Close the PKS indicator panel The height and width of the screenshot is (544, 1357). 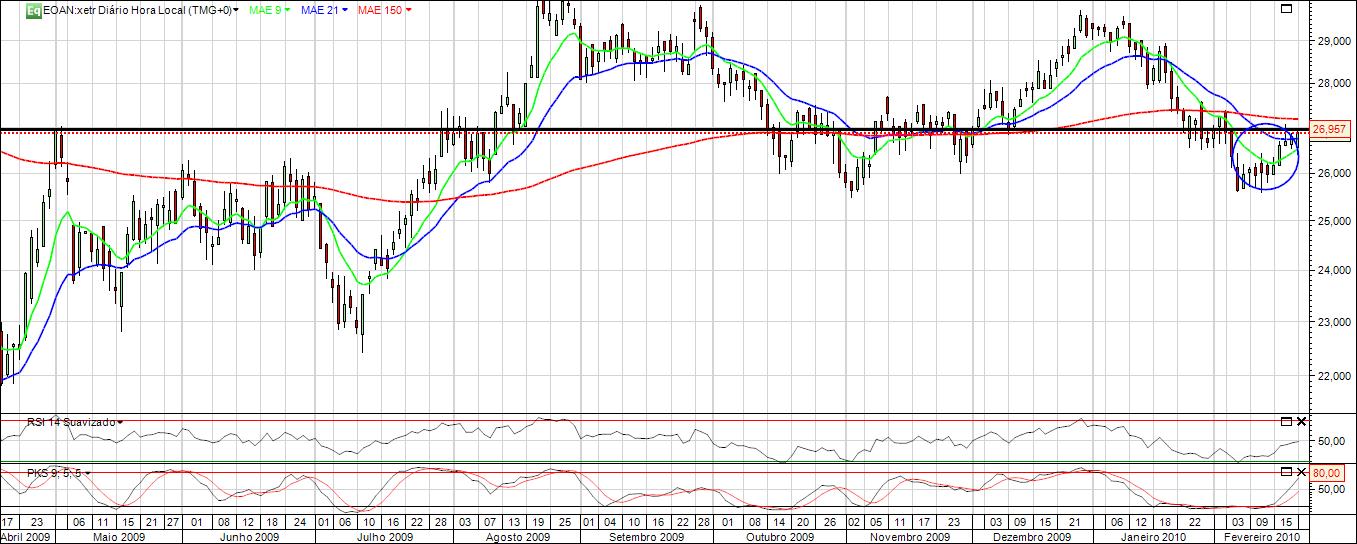point(1301,471)
